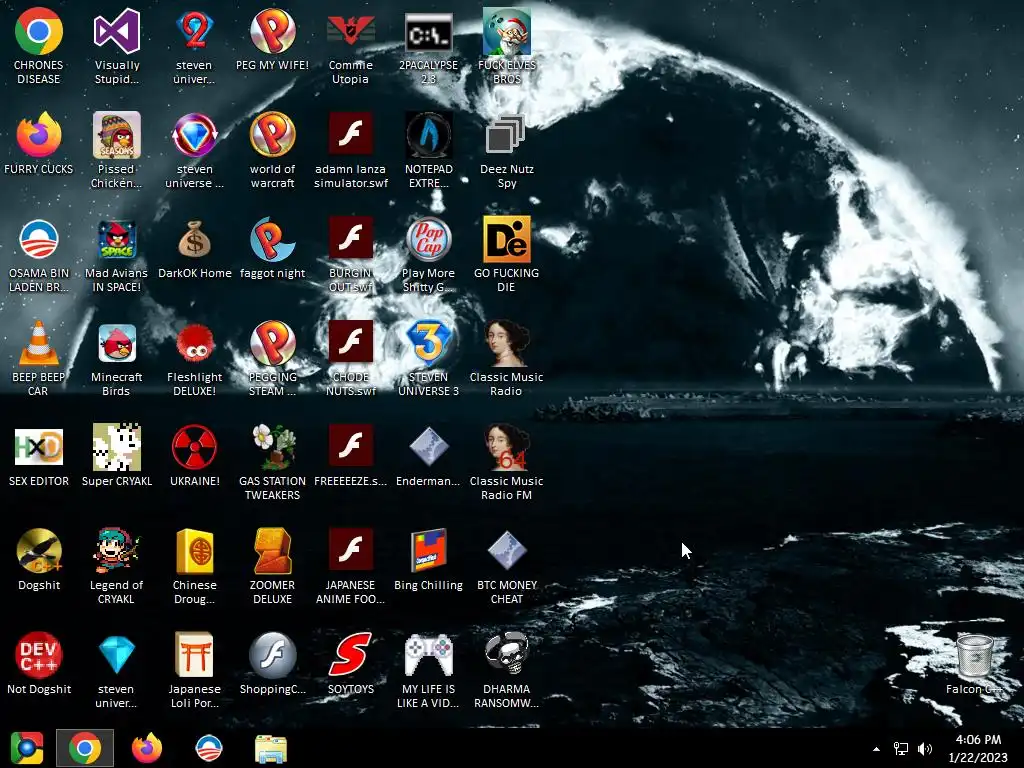The width and height of the screenshot is (1024, 768).
Task: Open the Bejeweled Twist steven universe icon
Action: pyautogui.click(x=195, y=135)
